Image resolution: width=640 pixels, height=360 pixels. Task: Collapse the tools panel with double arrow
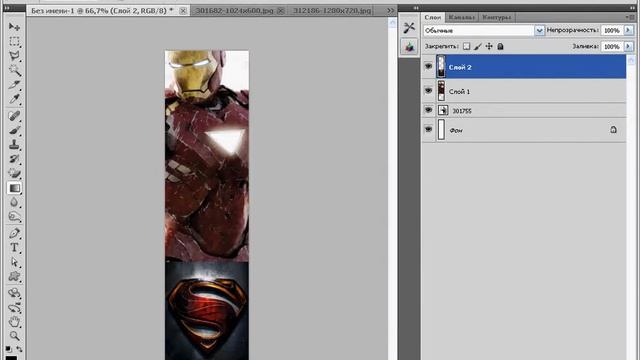[x=7, y=8]
